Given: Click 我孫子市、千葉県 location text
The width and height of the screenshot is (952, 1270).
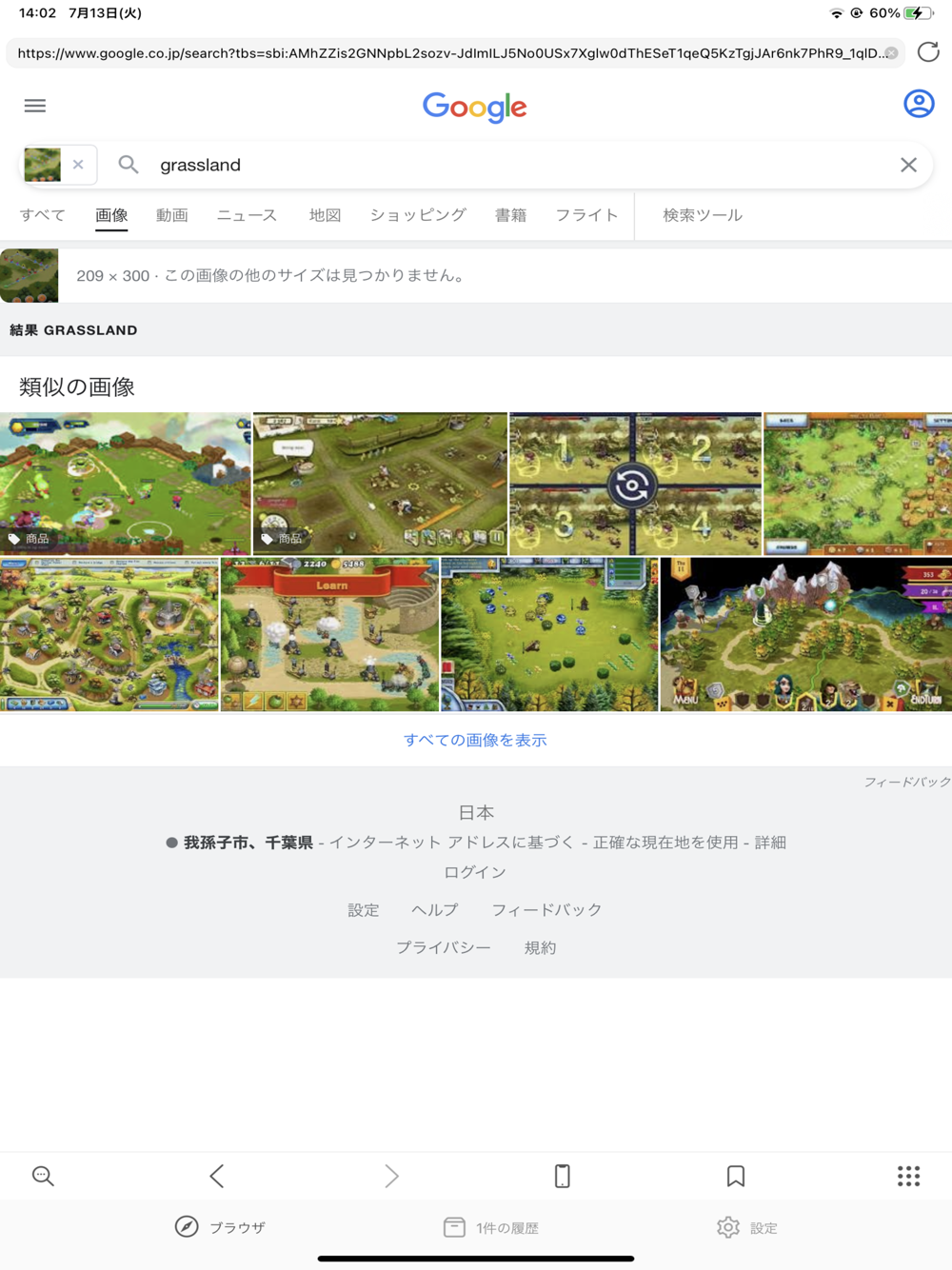Looking at the screenshot, I should 248,843.
